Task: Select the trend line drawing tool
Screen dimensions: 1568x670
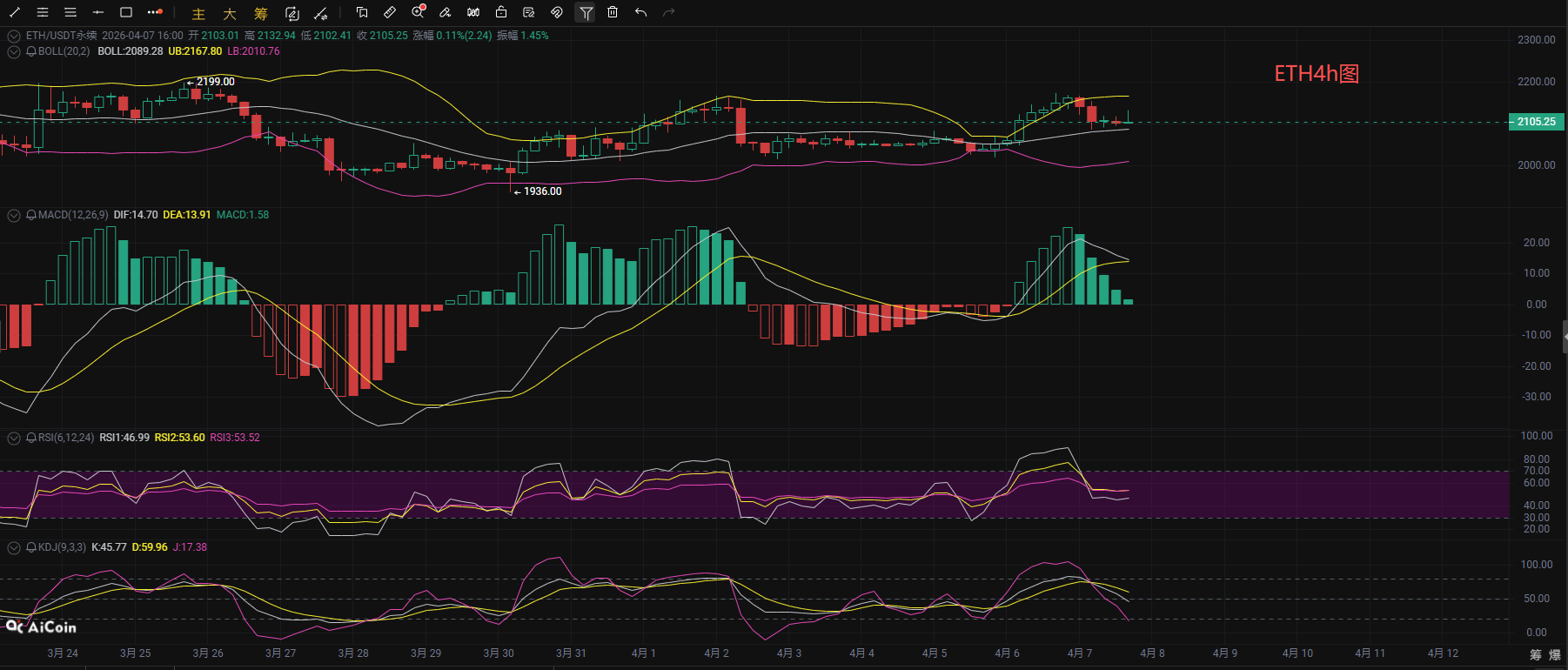Action: [15, 12]
